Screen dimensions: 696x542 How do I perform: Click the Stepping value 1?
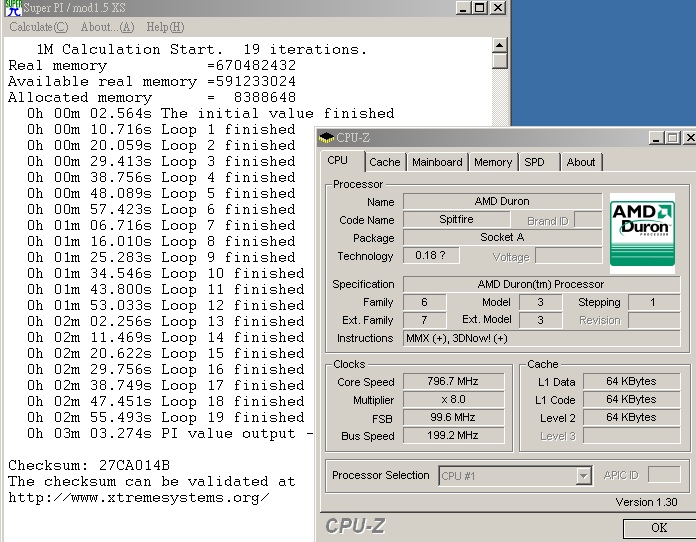(x=653, y=302)
